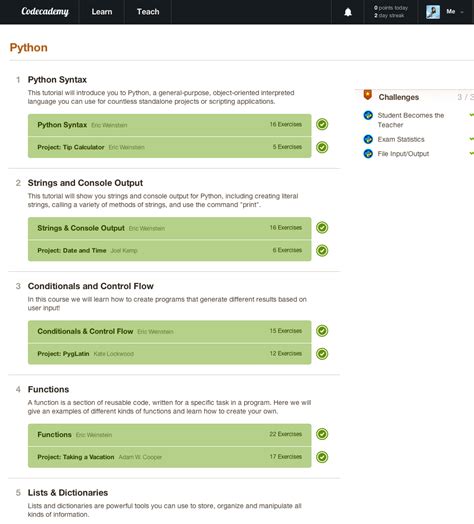The image size is (474, 524).
Task: Open Project: PygLatin
Action: [x=169, y=354]
